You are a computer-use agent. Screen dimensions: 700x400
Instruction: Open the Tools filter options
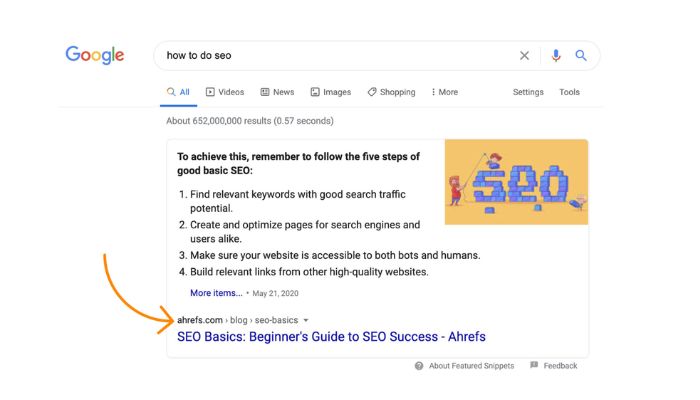(x=569, y=92)
